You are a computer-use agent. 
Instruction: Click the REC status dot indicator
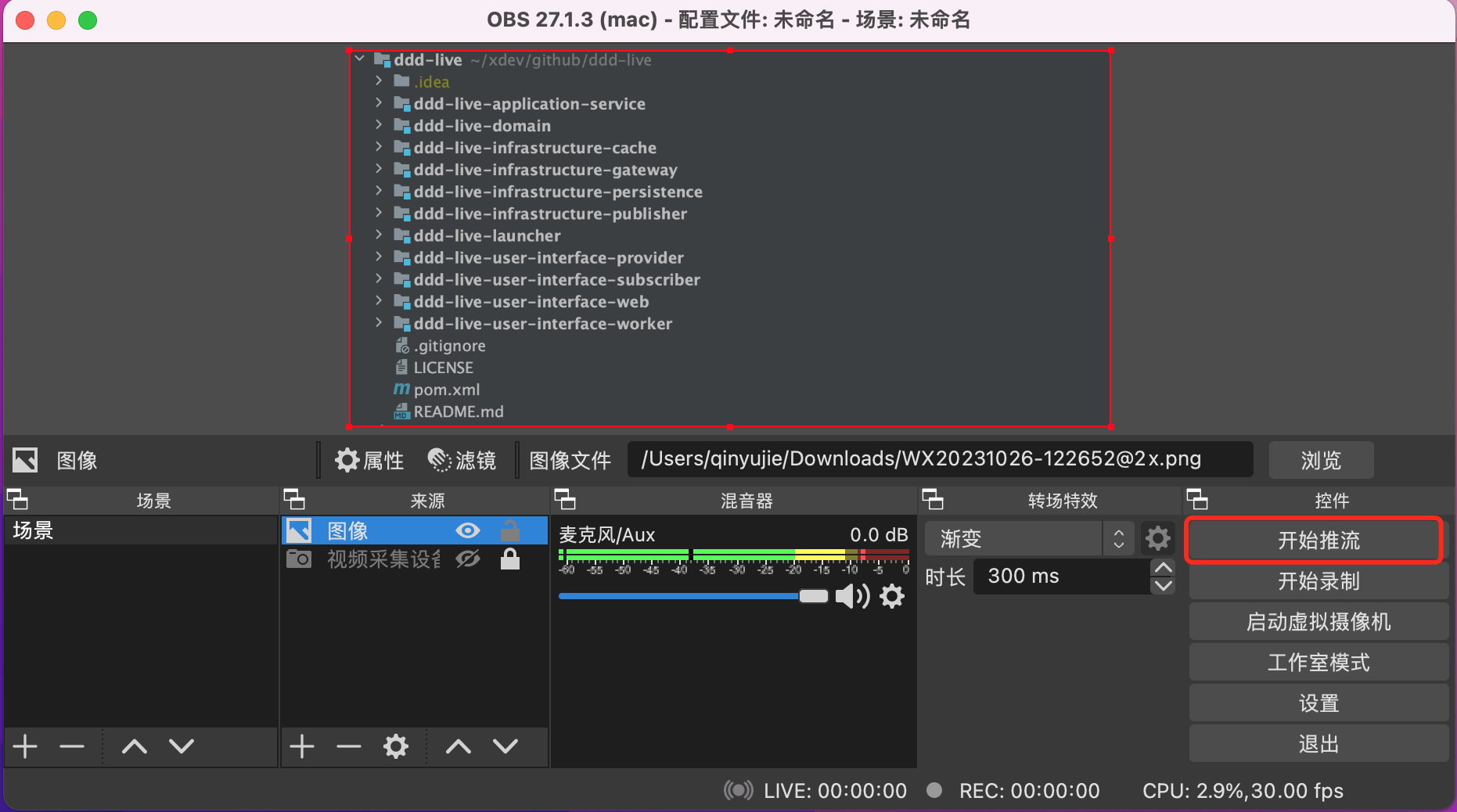934,790
